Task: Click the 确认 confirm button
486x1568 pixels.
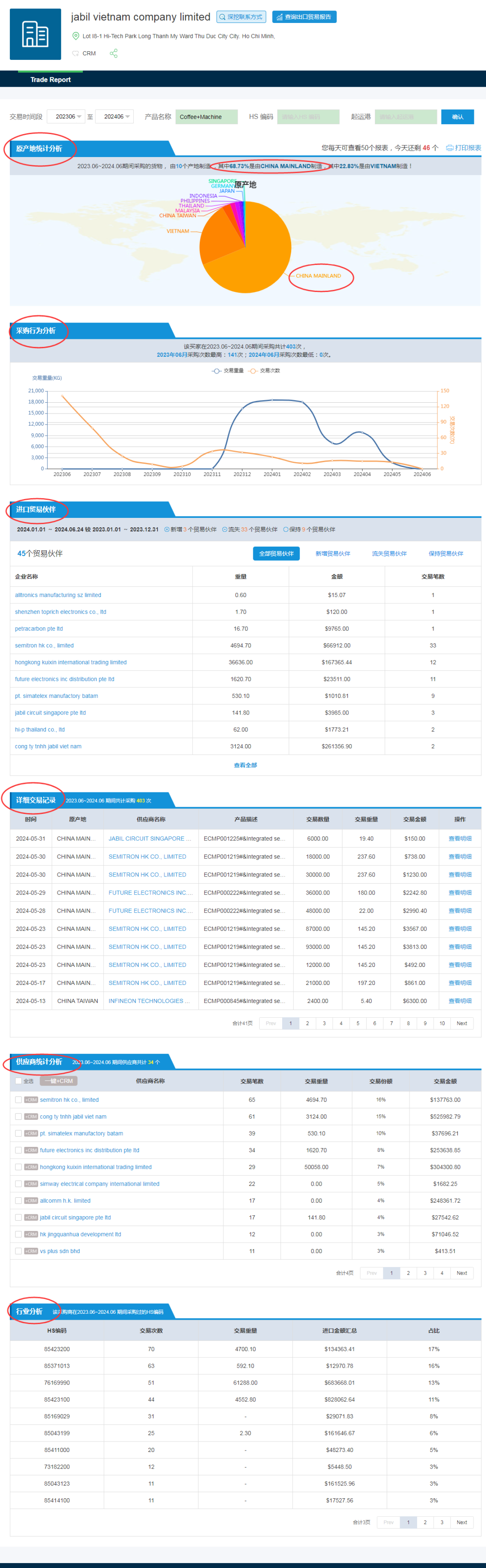Action: tap(457, 117)
